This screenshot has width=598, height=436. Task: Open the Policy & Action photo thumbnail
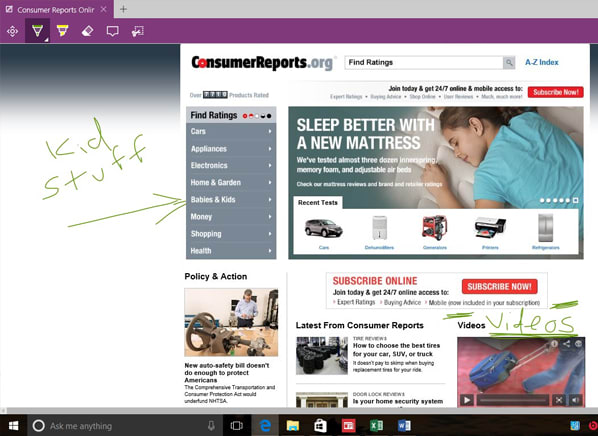(231, 322)
